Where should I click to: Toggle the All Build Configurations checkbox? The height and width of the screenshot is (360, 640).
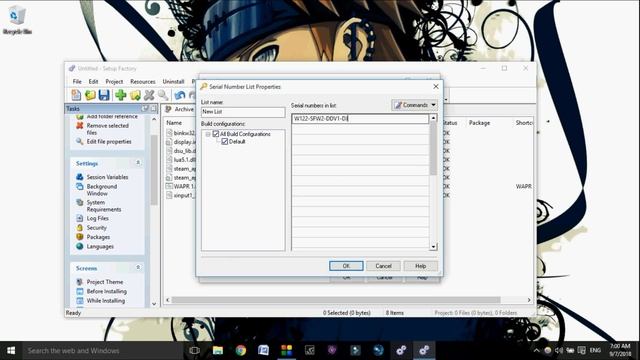pyautogui.click(x=216, y=134)
